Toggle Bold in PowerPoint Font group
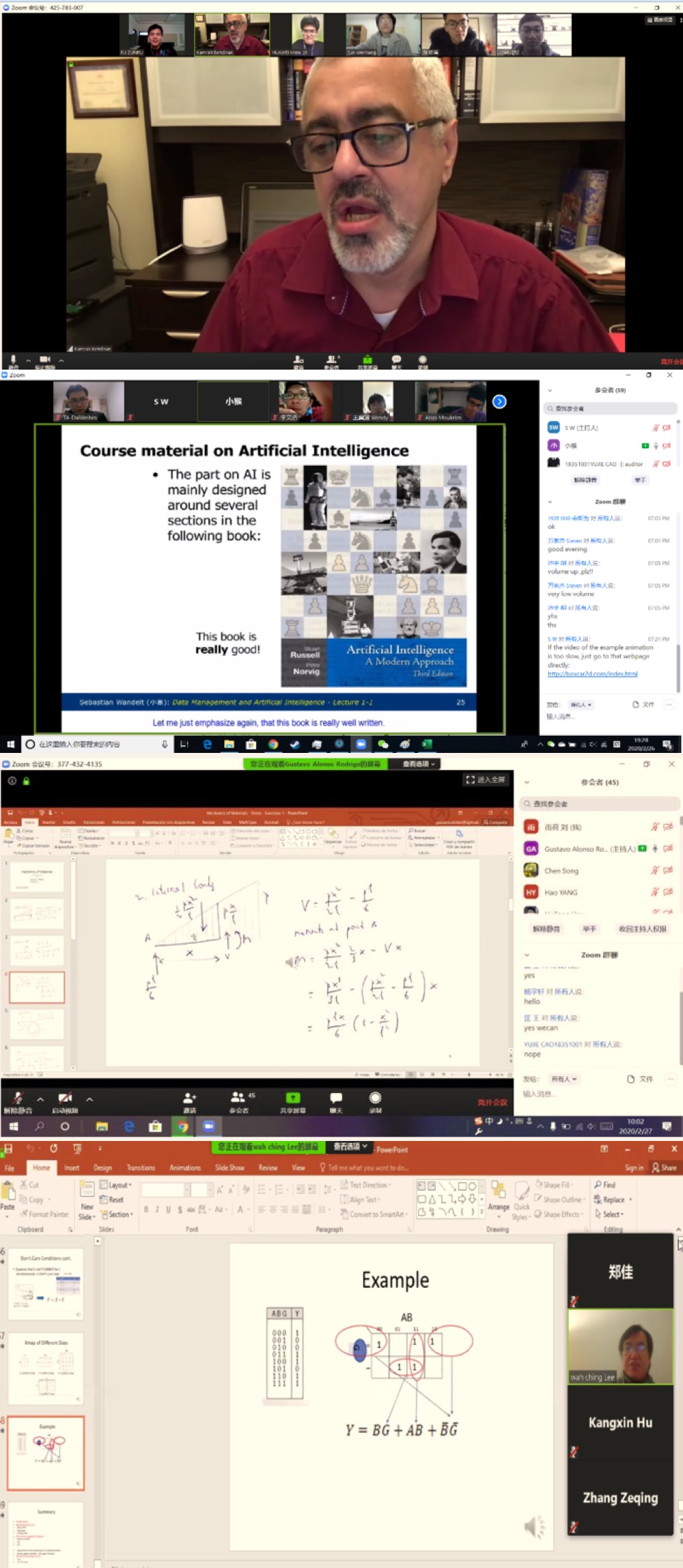 [146, 1209]
